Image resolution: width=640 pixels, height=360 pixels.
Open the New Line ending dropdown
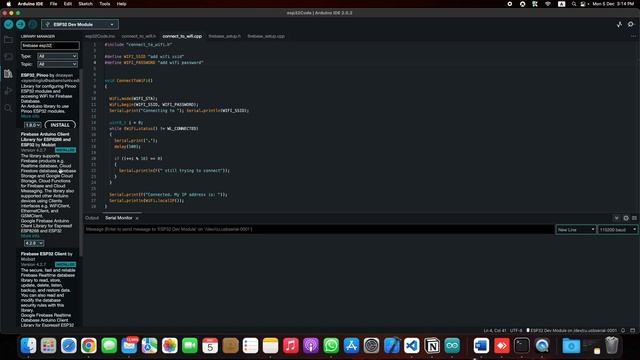tap(576, 230)
